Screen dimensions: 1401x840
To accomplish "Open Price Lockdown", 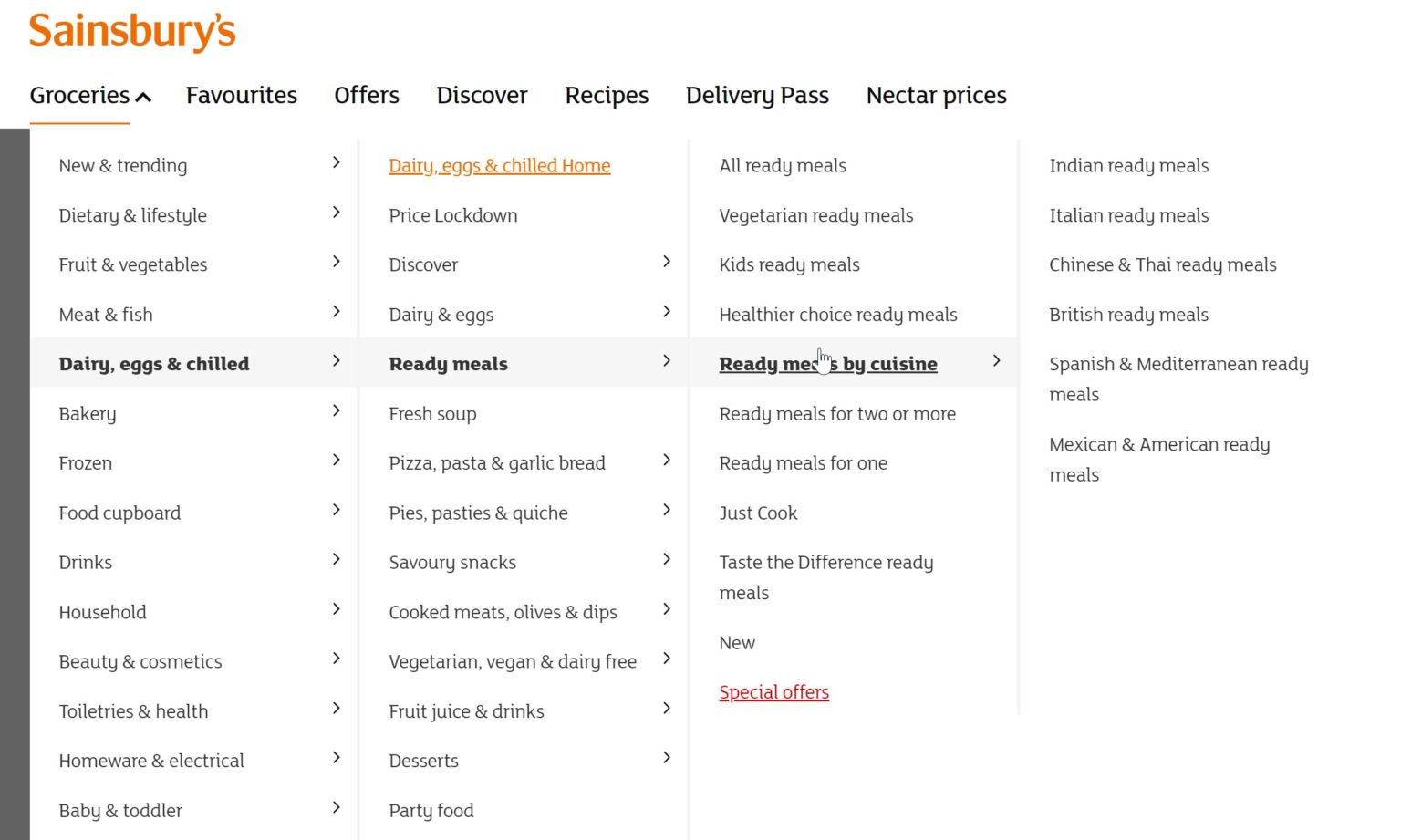I will point(453,215).
